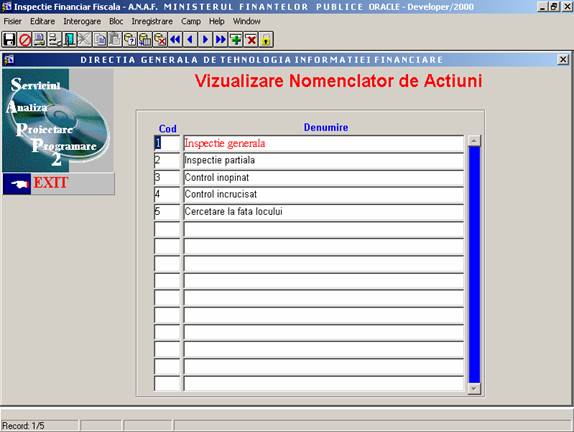This screenshot has width=574, height=432.
Task: Select the Control inopinat denumire field
Action: click(324, 178)
